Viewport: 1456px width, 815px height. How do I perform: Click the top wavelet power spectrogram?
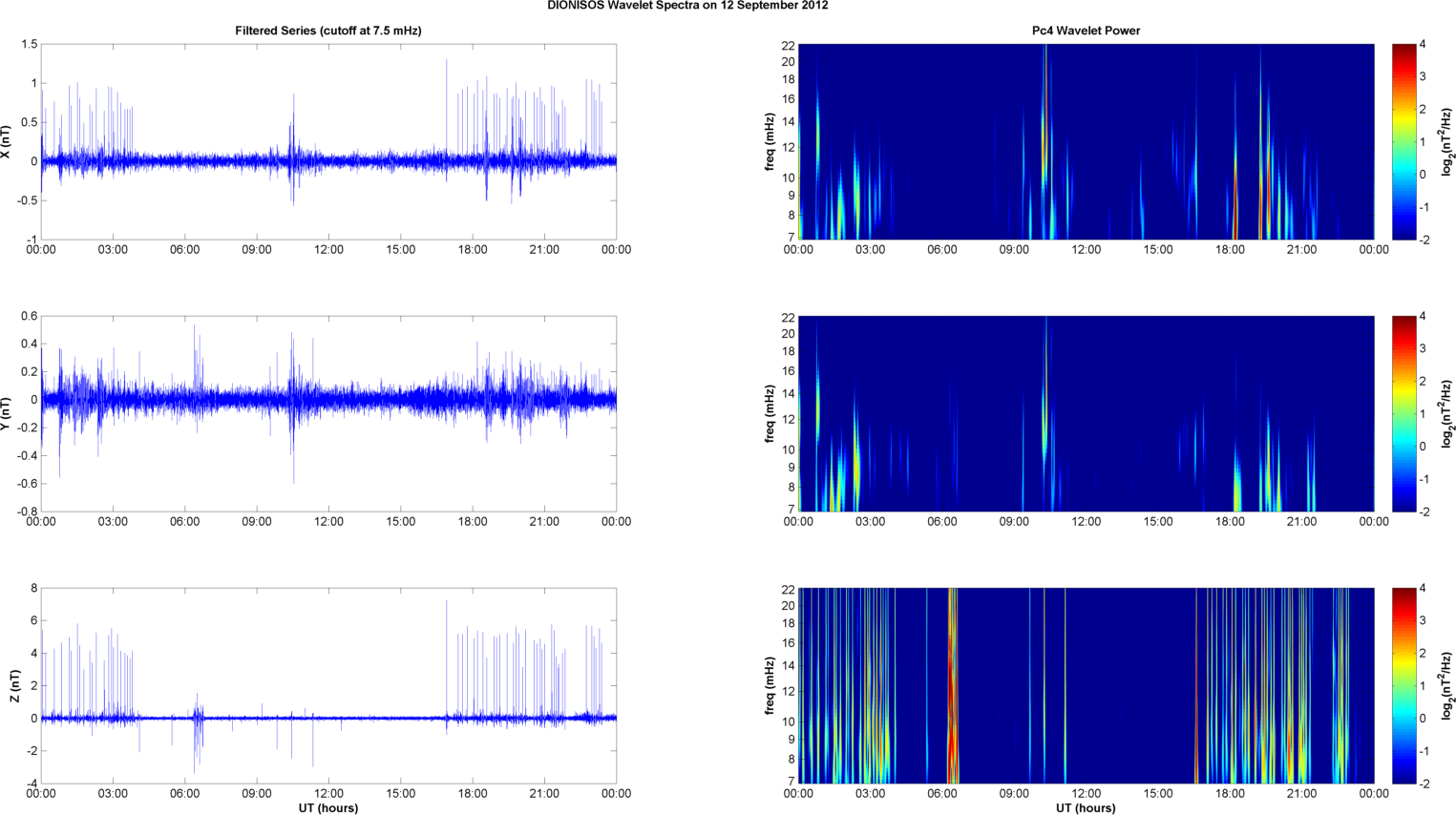point(1086,142)
